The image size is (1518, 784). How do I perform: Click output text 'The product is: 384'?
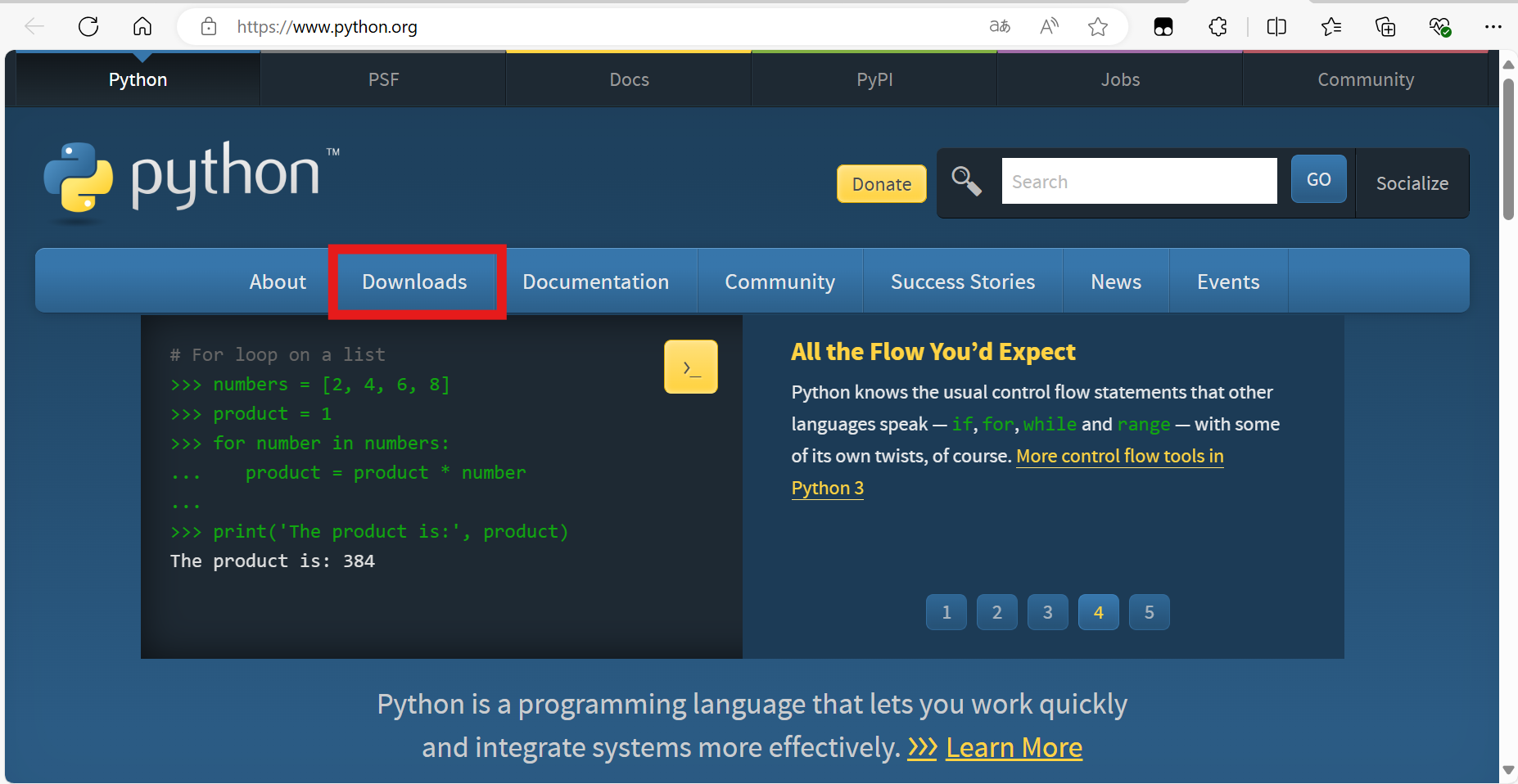273,561
